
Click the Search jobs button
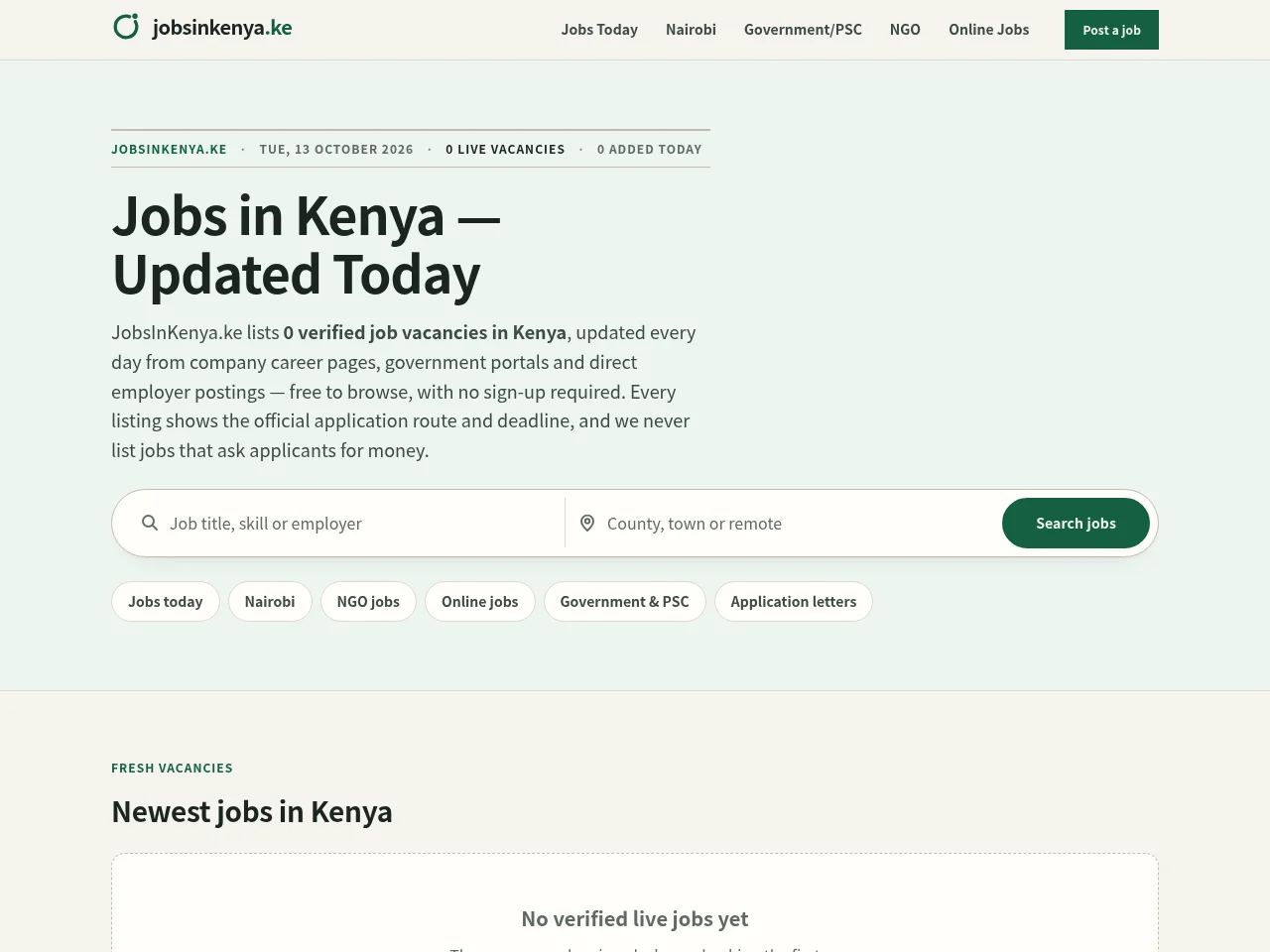click(1076, 523)
